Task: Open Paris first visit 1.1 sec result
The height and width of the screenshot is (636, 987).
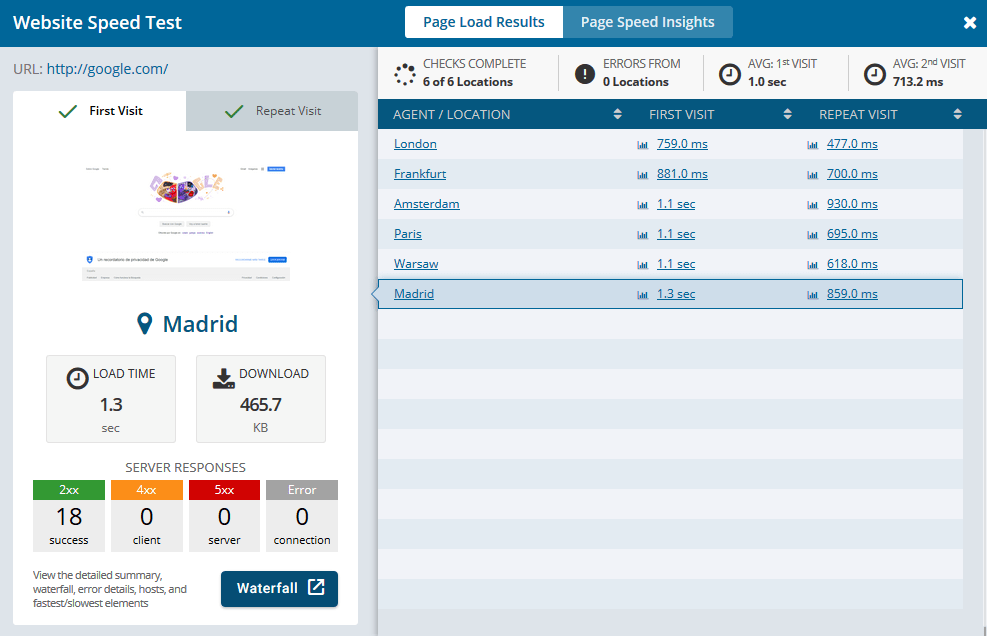Action: coord(675,234)
